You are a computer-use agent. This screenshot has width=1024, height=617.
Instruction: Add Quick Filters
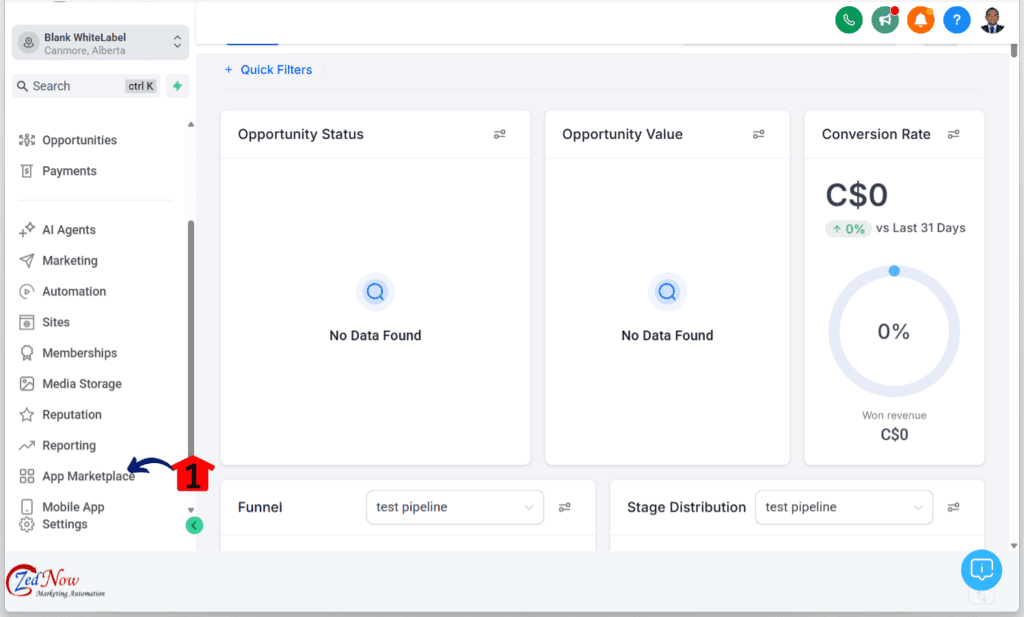click(268, 70)
